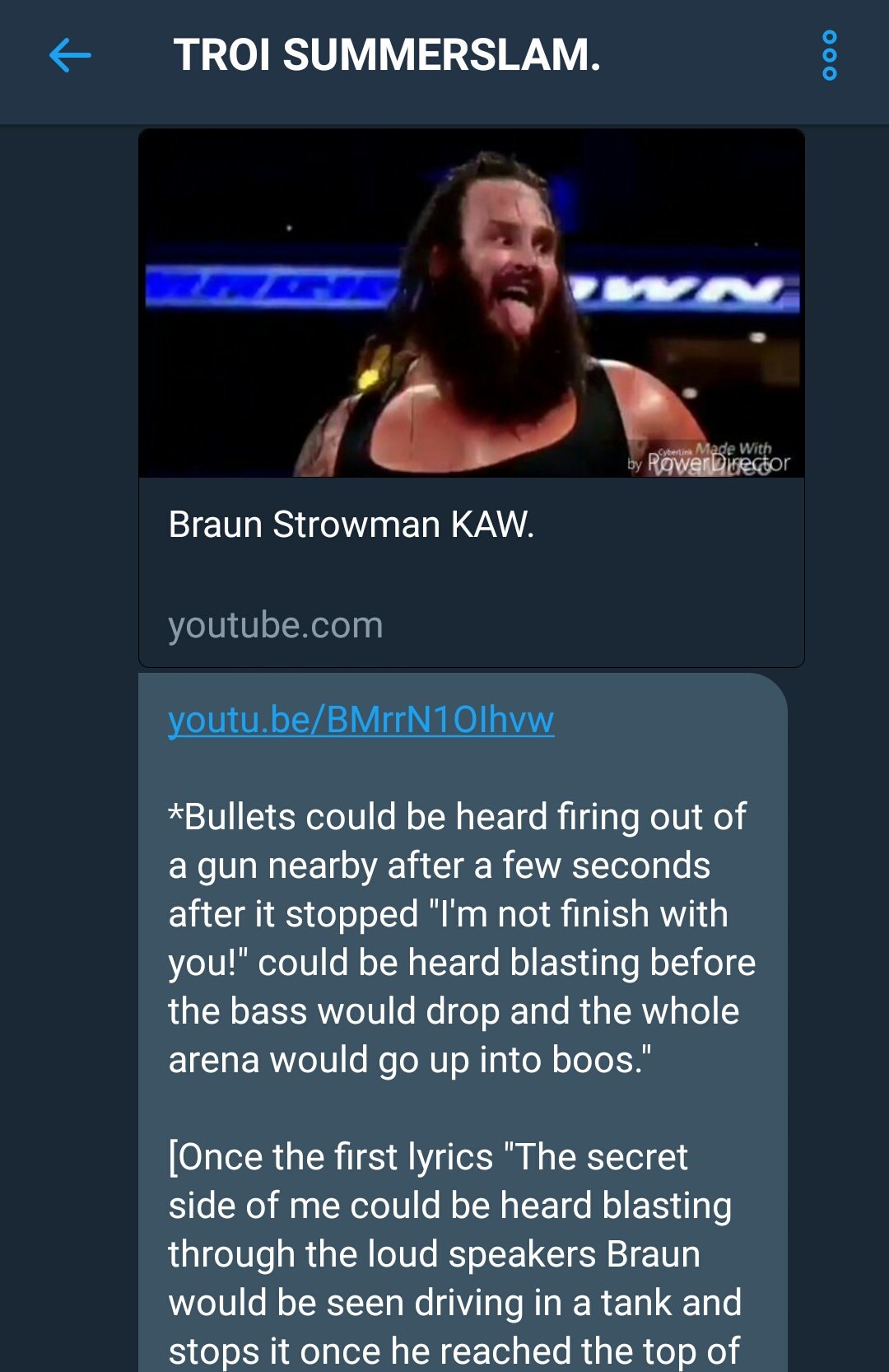Select the paragraph beginning "*Bullets could be heard"
Screen dimensions: 889x1372
tap(462, 938)
